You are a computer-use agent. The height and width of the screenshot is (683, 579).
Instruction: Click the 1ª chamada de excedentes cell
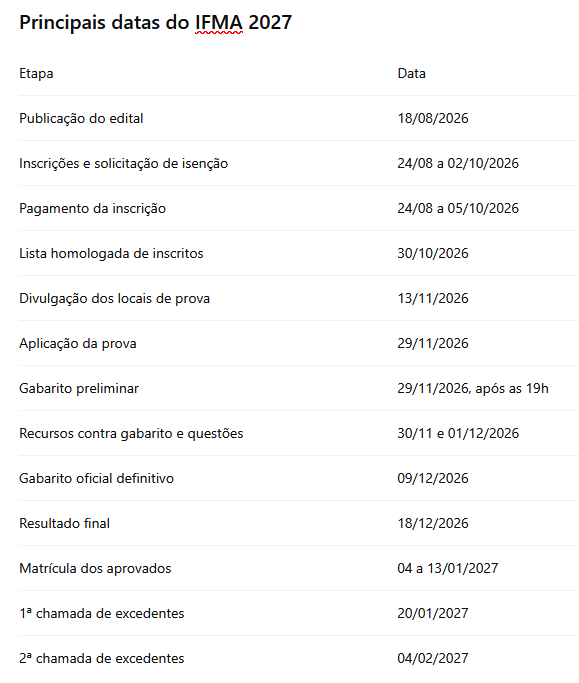102,613
